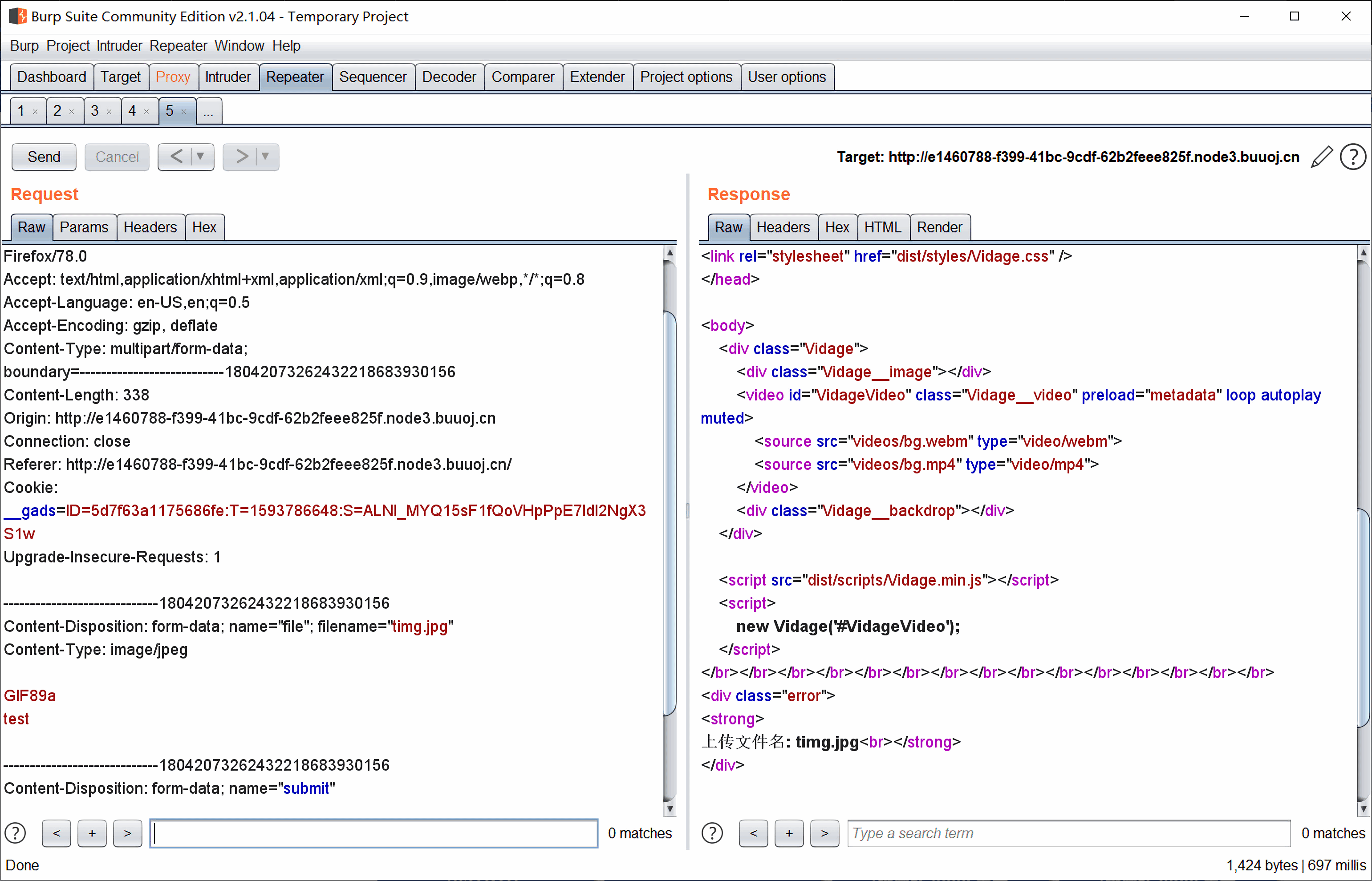Find previous match in request search
The width and height of the screenshot is (1372, 881).
(57, 833)
